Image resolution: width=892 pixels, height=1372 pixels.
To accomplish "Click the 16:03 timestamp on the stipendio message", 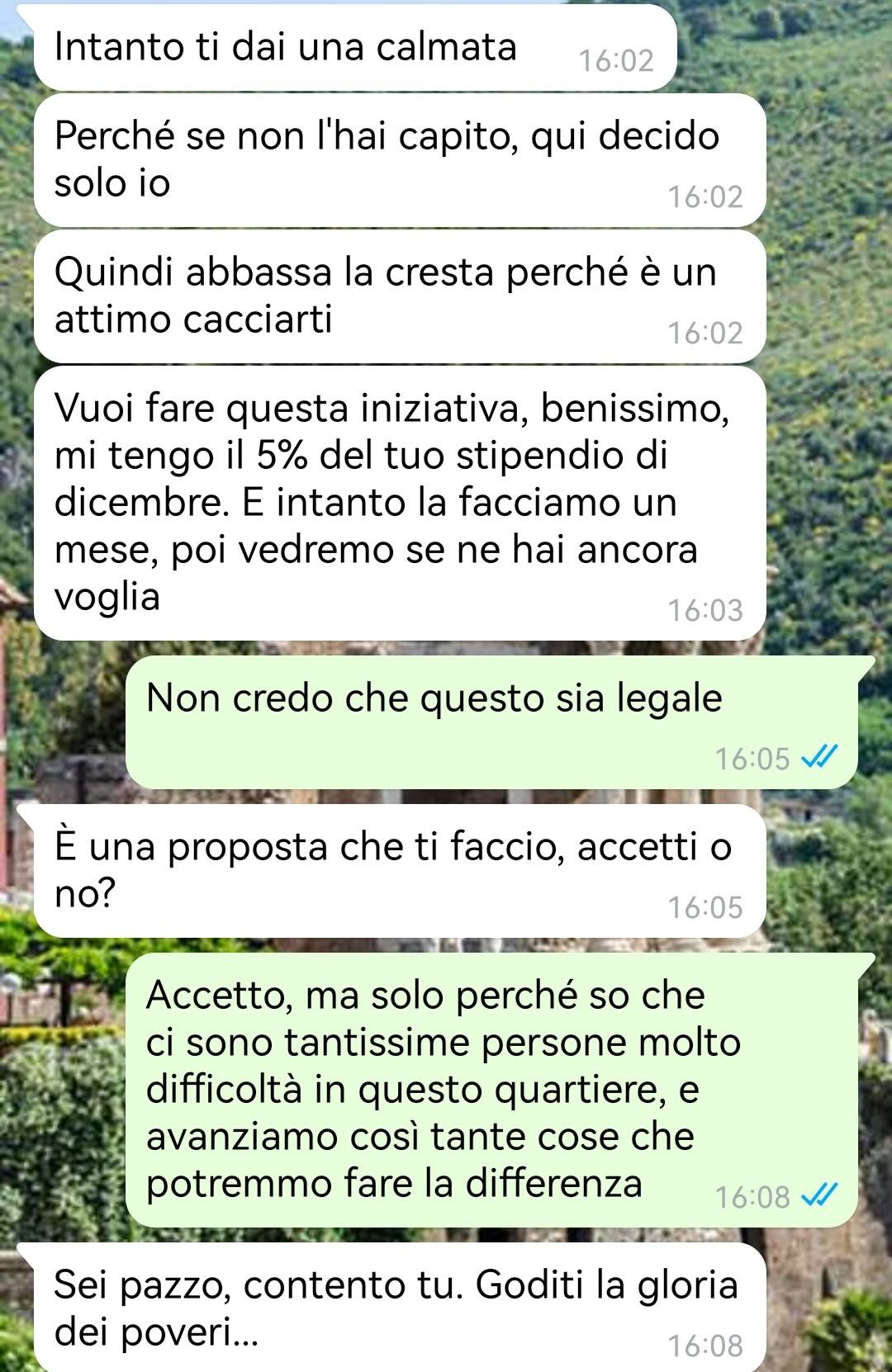I will click(x=705, y=610).
